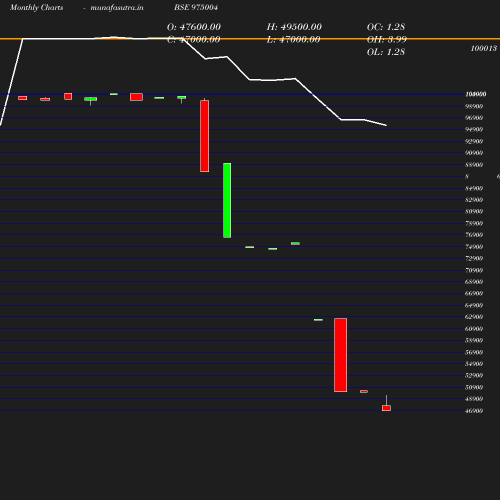This screenshot has width=500, height=500.
Task: Select the open value "O: 47600.00"
Action: point(194,27)
